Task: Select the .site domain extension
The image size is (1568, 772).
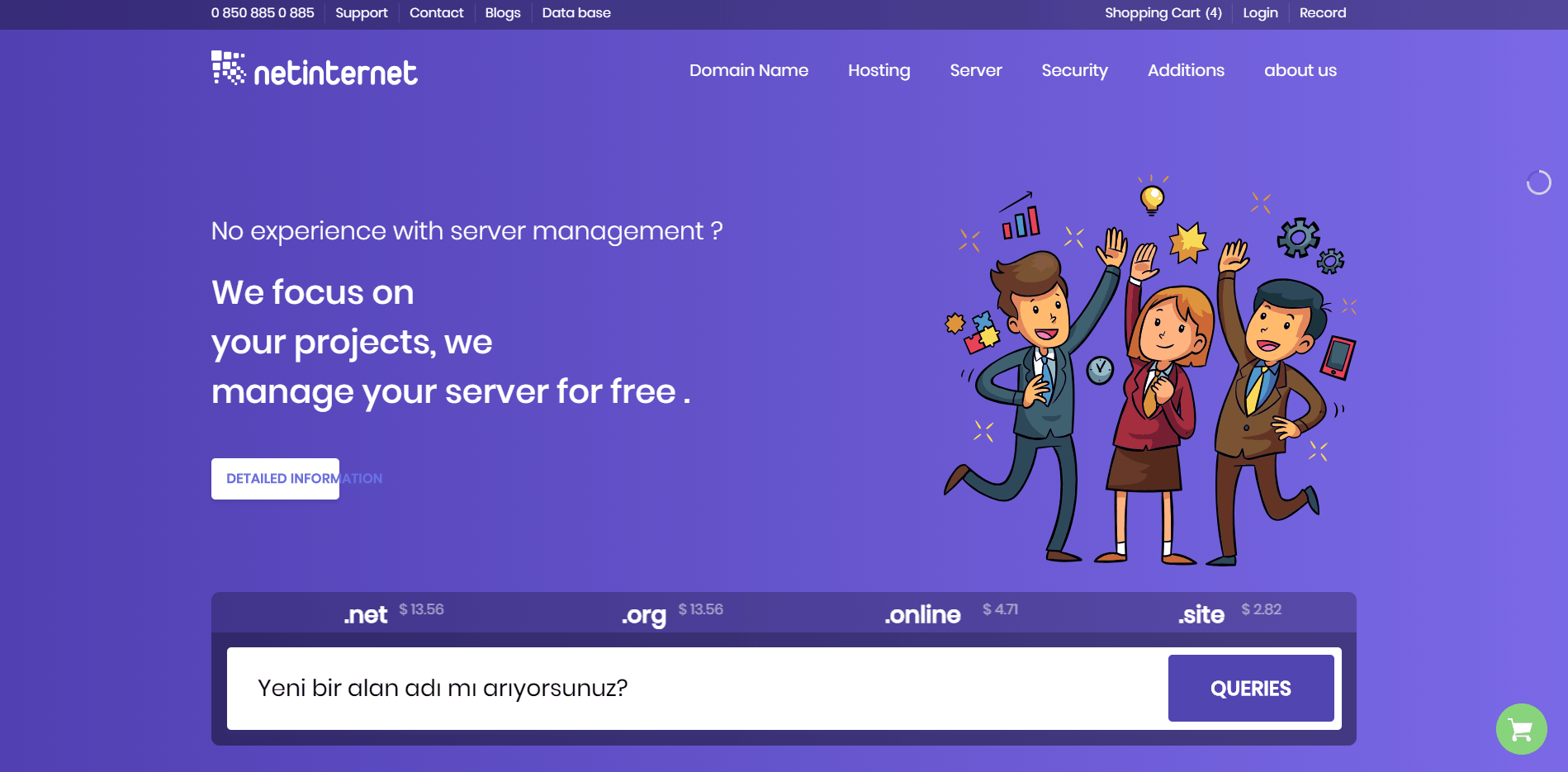Action: 1201,614
